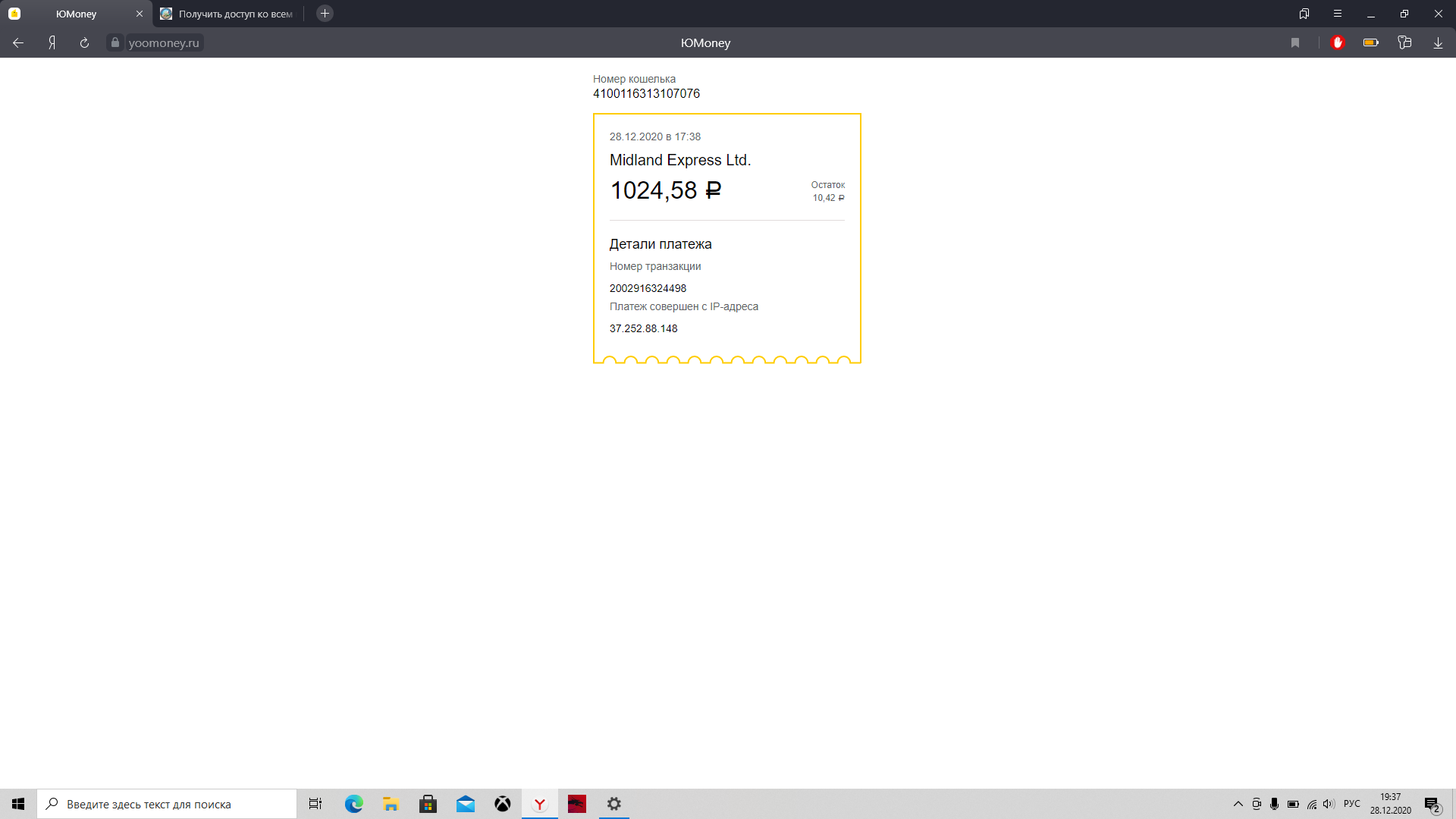Select wallet number 4100116313107076
Viewport: 1456px width, 819px height.
click(646, 94)
